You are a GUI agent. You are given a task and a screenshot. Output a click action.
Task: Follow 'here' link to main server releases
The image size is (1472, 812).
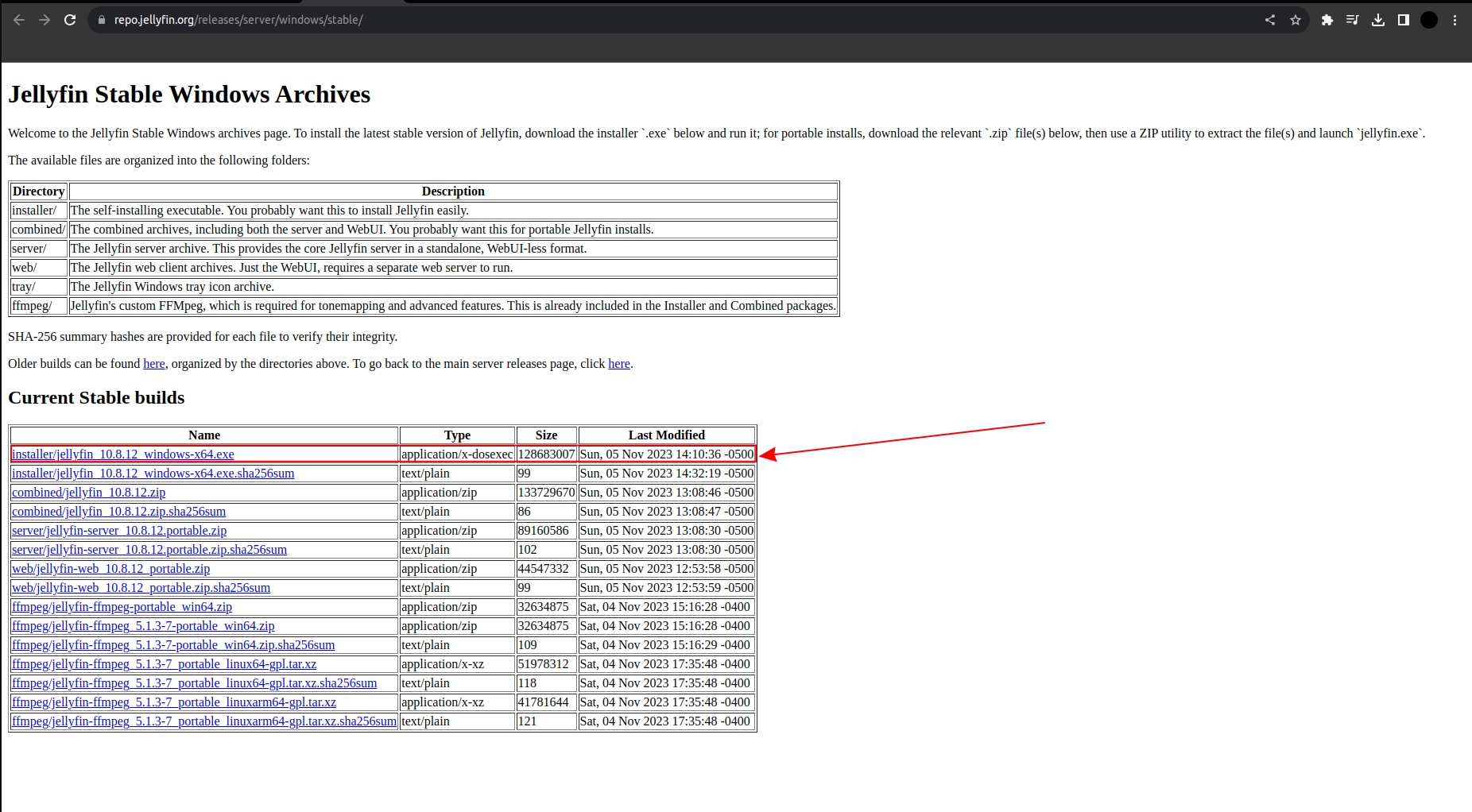[619, 364]
